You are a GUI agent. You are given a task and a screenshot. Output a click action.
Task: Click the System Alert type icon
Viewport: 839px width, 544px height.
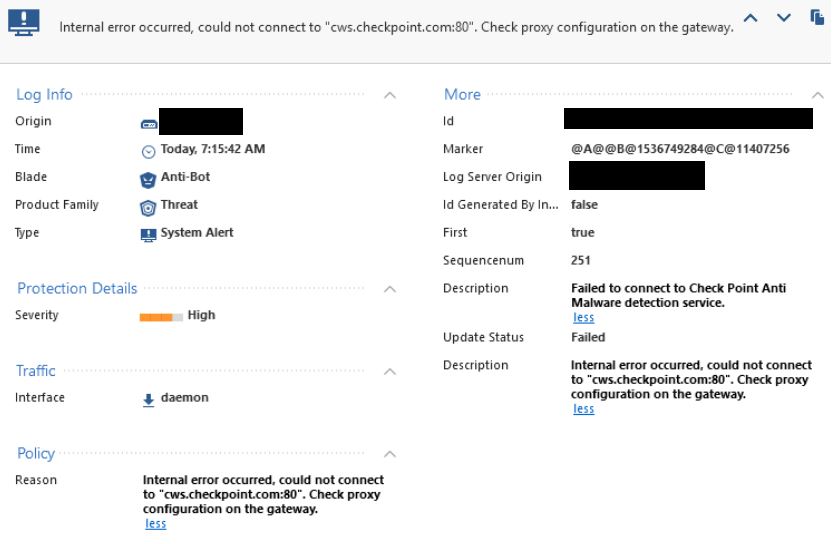[x=148, y=235]
